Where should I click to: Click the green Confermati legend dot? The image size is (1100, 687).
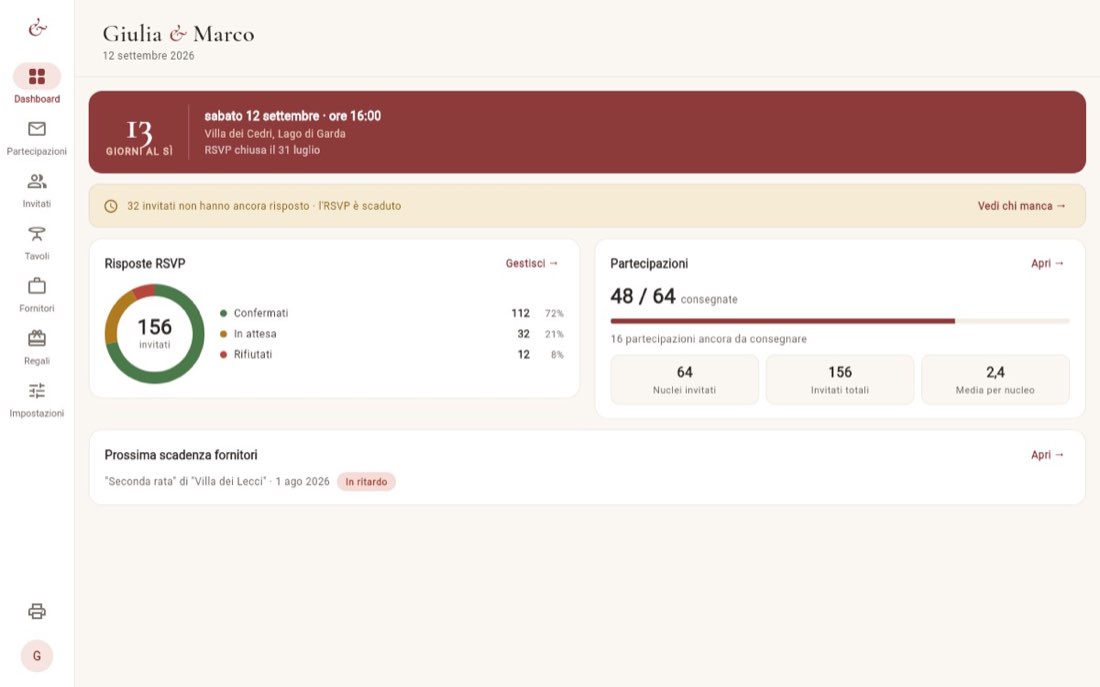[x=224, y=313]
